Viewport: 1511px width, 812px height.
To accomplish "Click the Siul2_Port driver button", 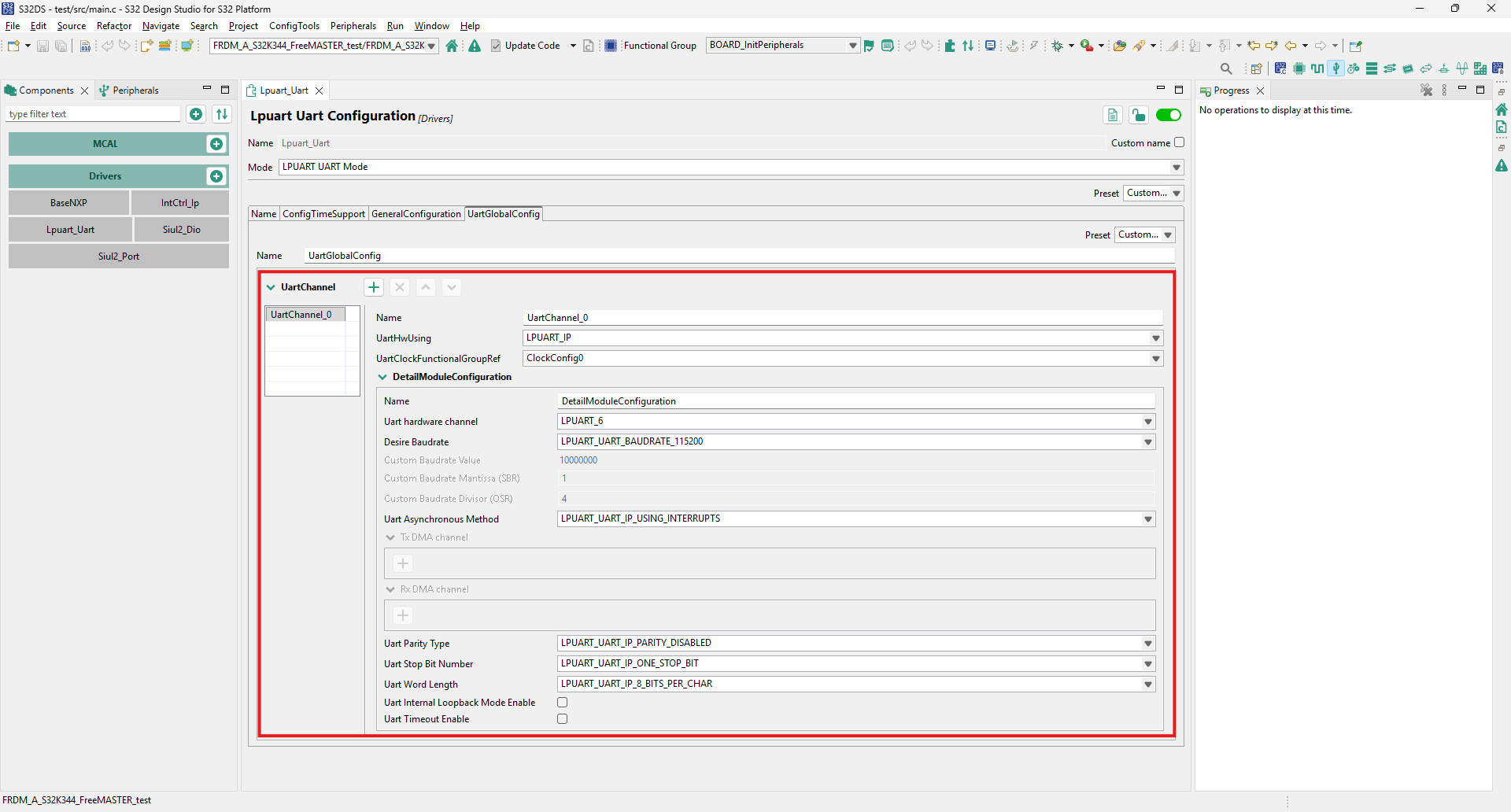I will point(119,257).
